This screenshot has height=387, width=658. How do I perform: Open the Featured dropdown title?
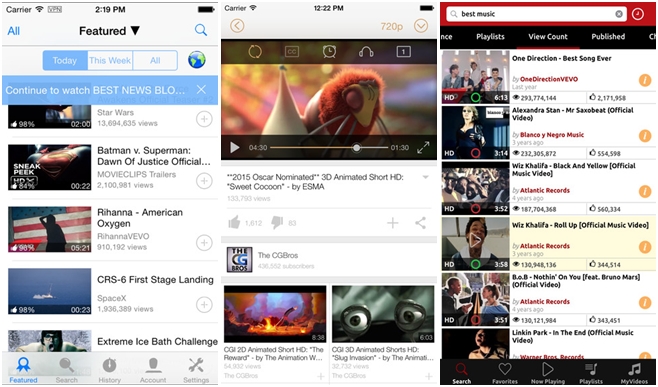tap(109, 31)
